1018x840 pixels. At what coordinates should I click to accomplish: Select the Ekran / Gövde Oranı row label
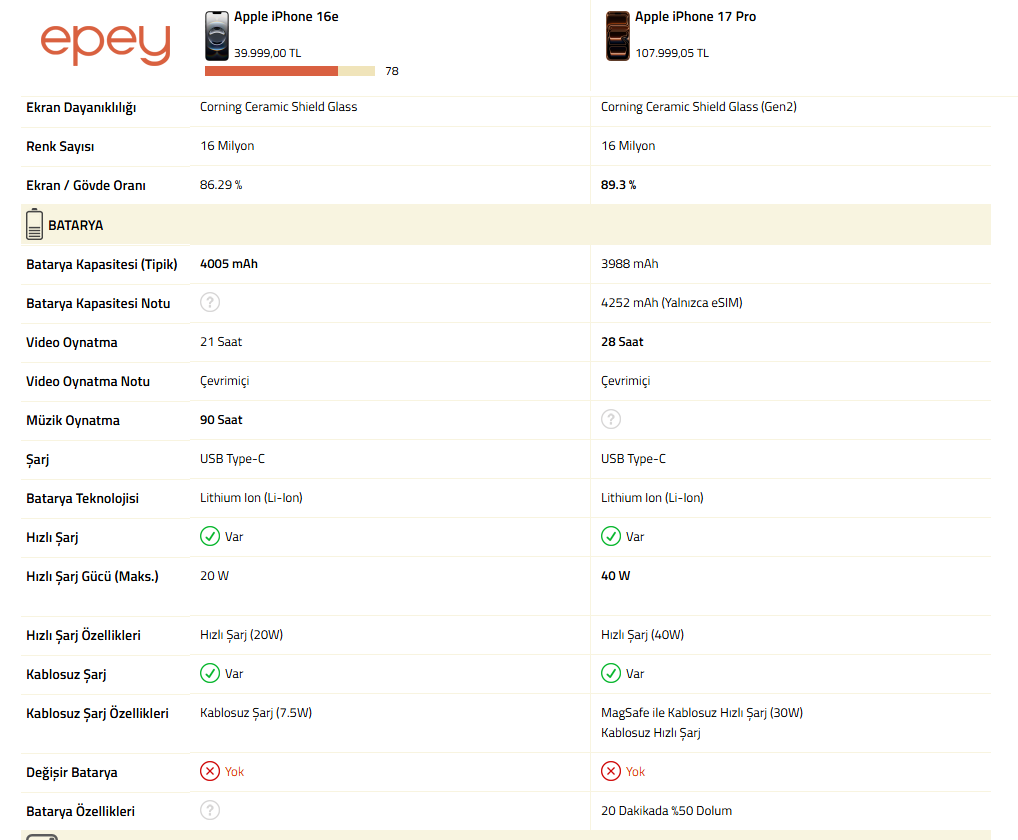pos(86,186)
